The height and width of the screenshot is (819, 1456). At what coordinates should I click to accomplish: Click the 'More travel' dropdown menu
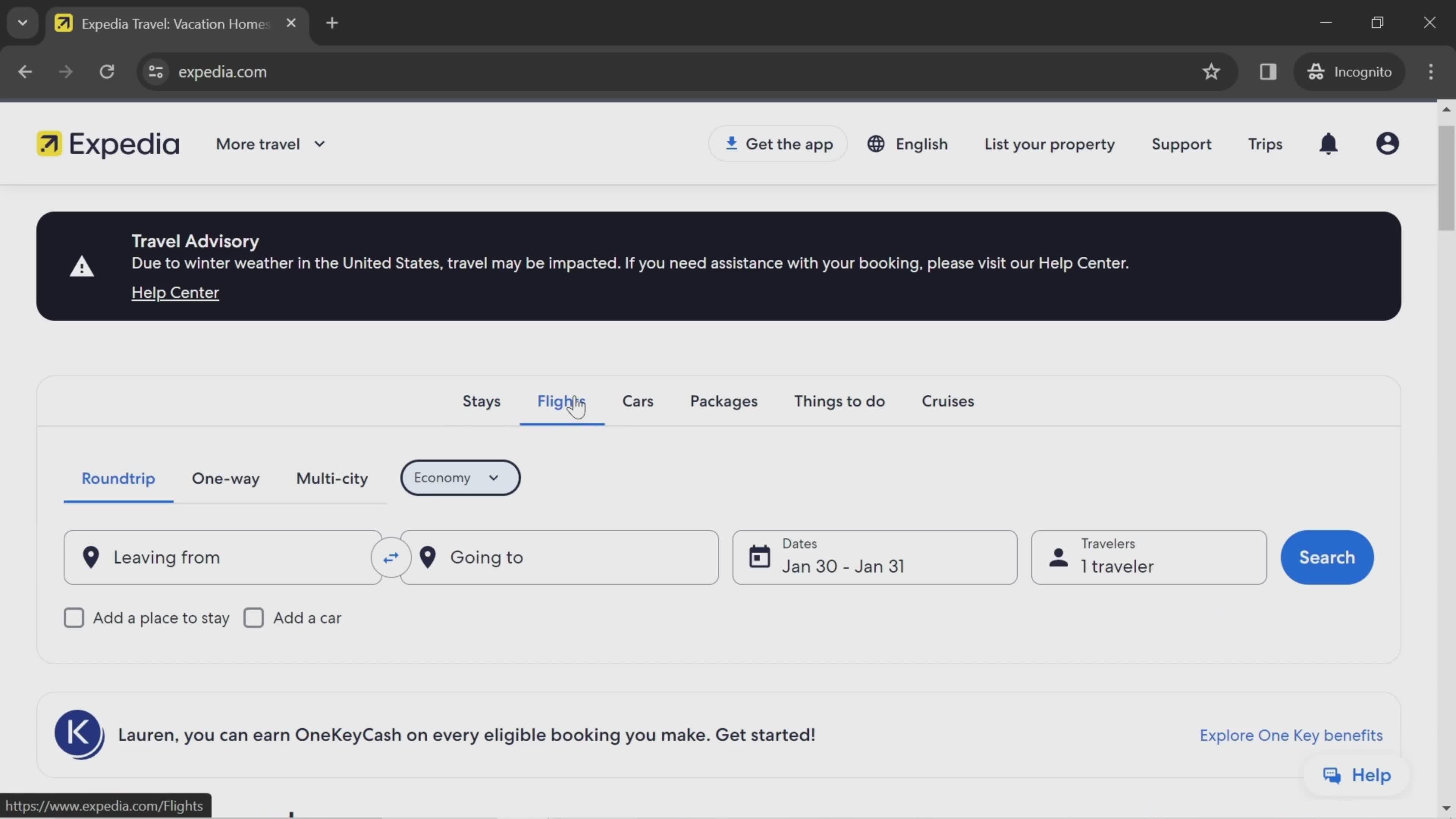point(270,144)
